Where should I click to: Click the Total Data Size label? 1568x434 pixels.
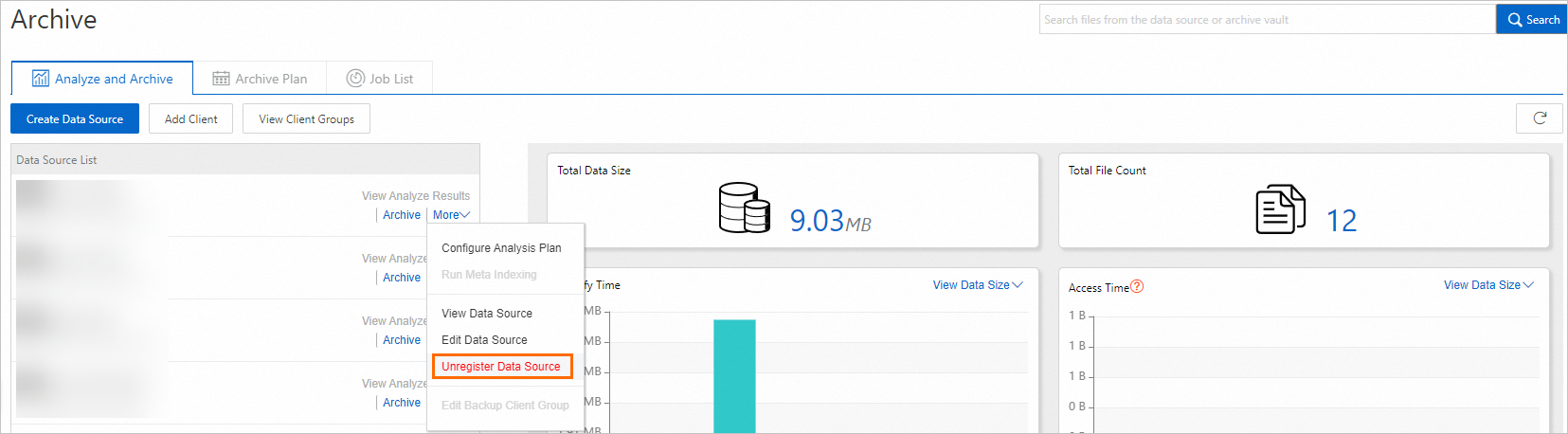click(x=594, y=171)
